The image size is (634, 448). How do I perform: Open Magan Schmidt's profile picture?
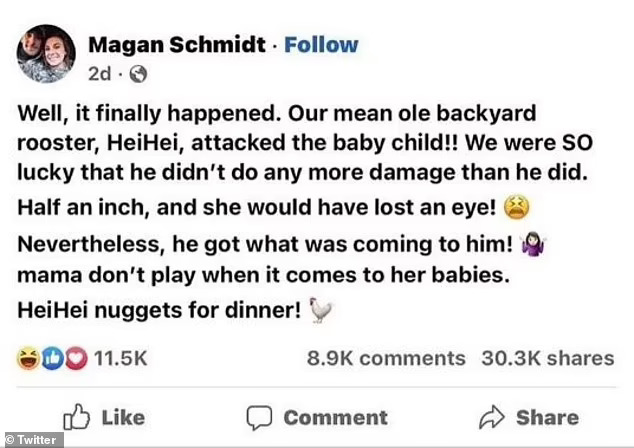click(x=47, y=53)
